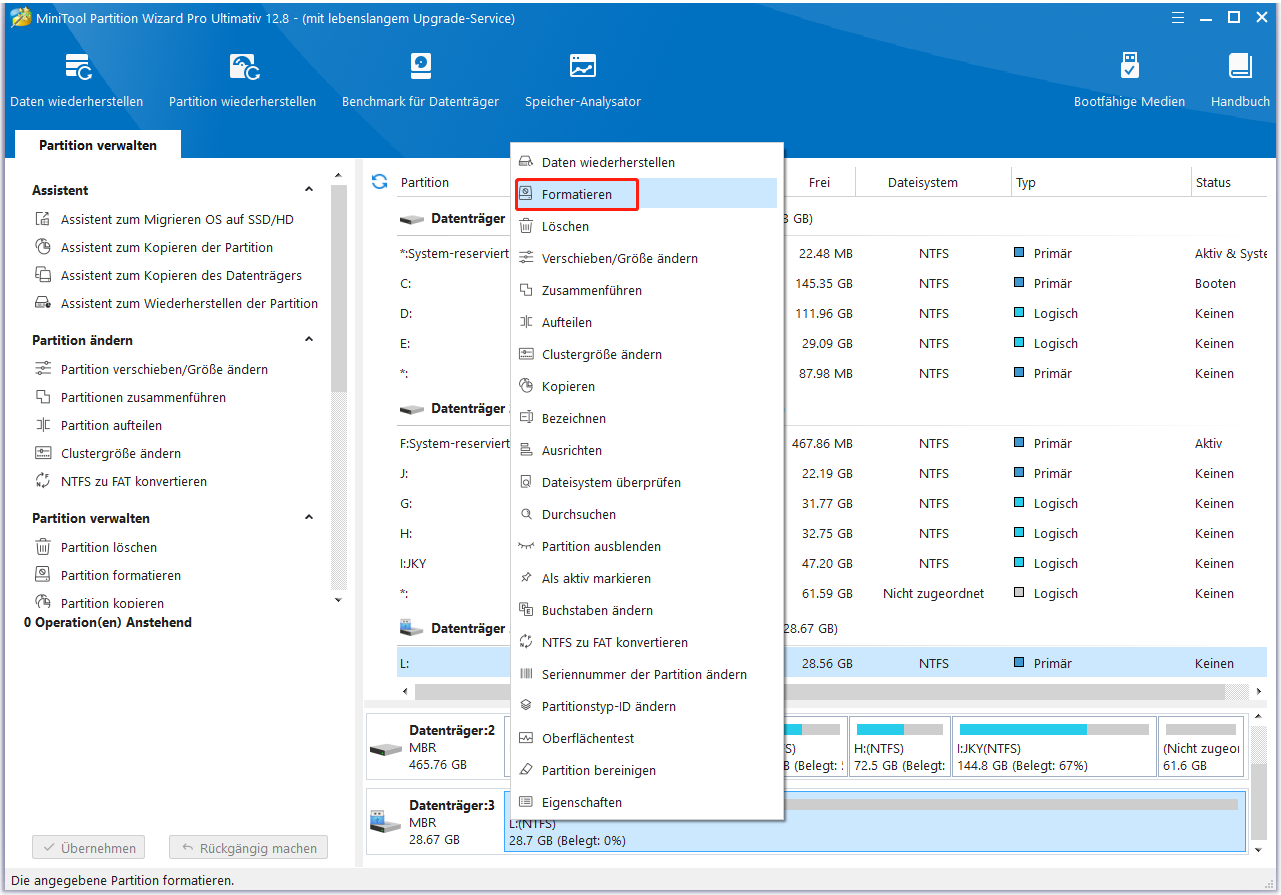The width and height of the screenshot is (1281, 895).
Task: Collapse the Partition ändern section
Action: 309,340
